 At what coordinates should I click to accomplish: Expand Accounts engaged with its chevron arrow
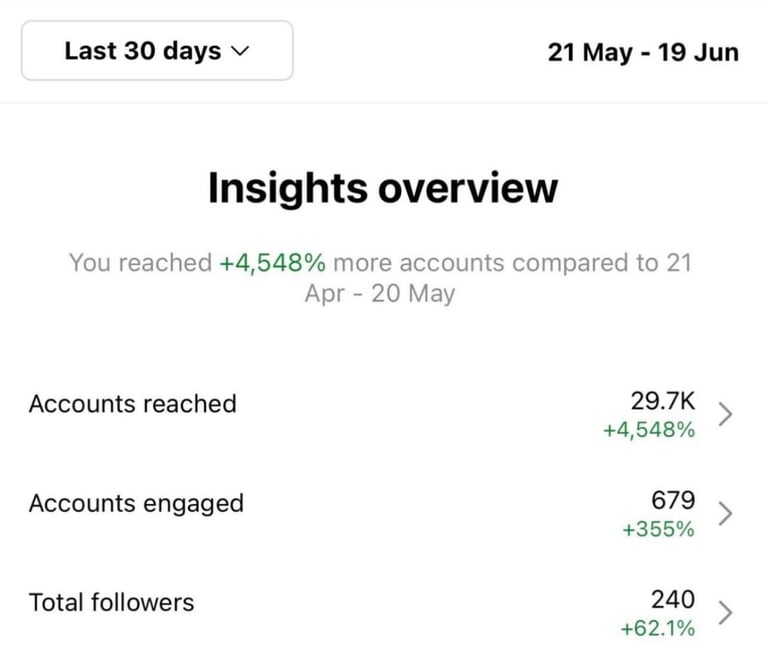click(726, 513)
